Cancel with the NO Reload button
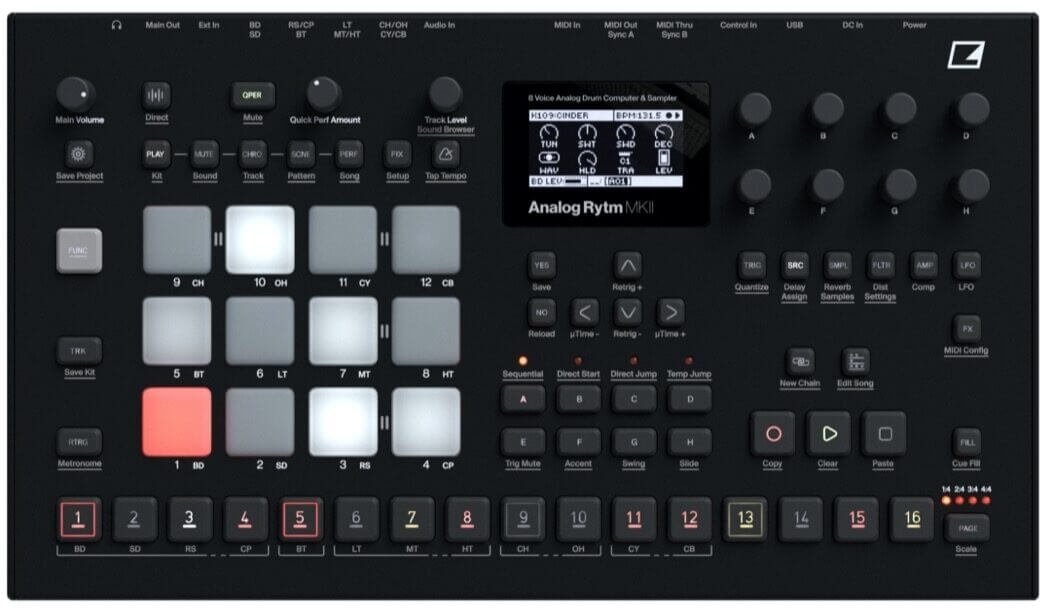 541,312
